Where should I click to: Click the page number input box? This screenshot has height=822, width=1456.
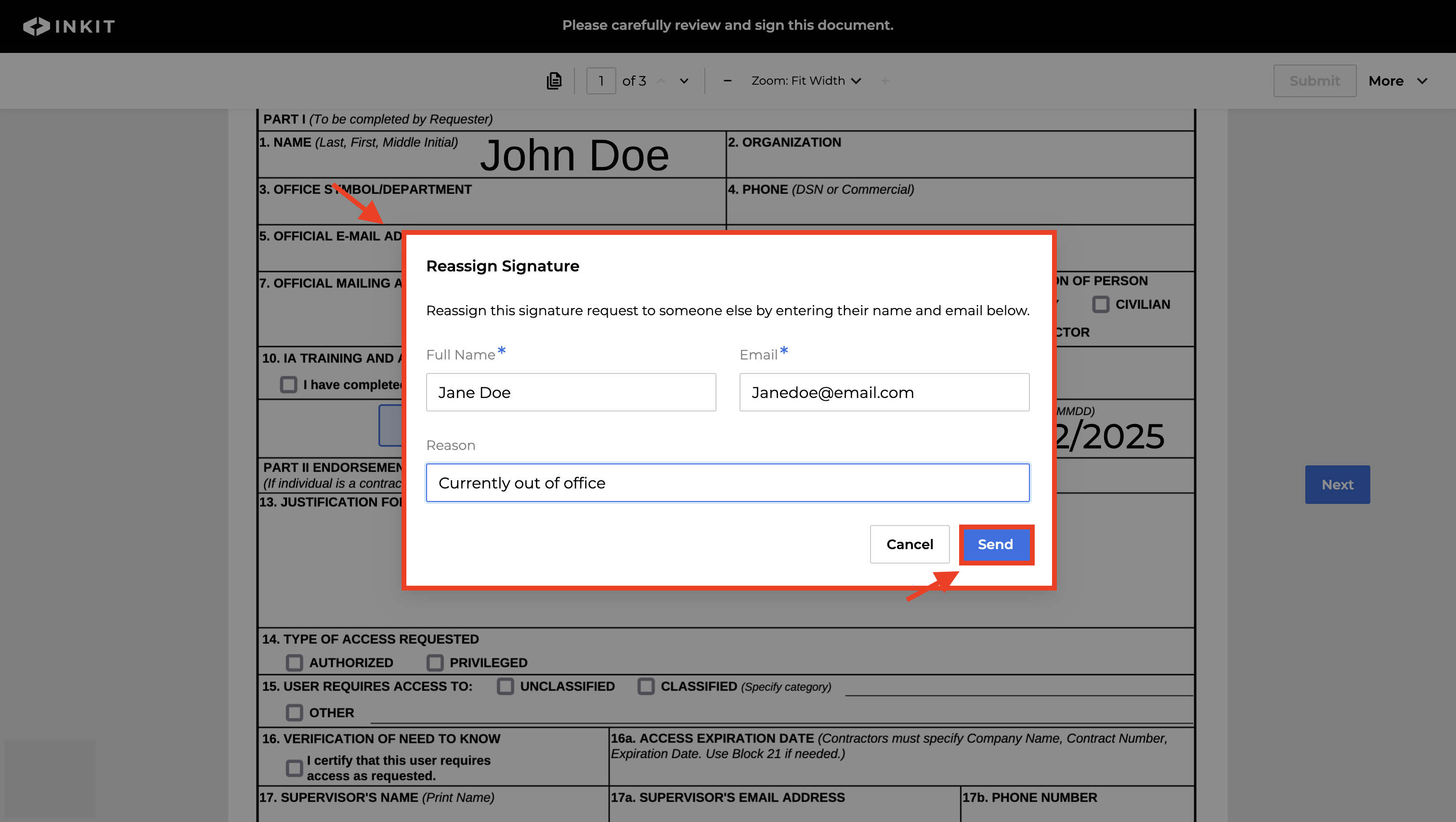pos(601,81)
